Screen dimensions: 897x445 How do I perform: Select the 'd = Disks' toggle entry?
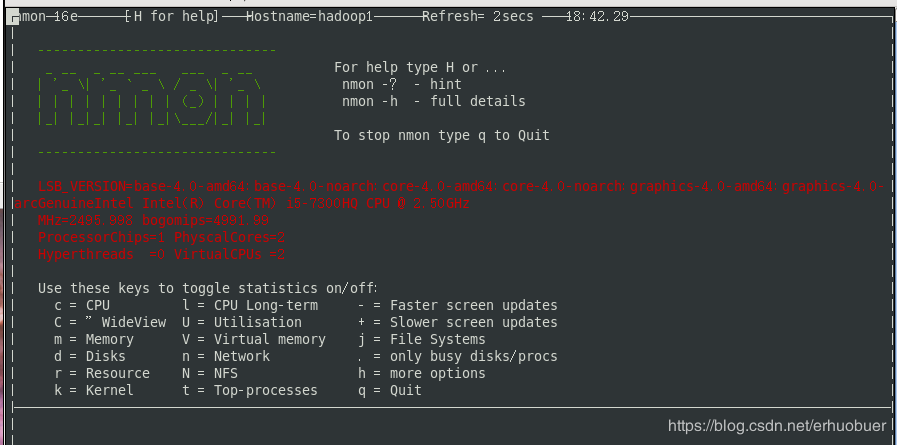[x=90, y=356]
